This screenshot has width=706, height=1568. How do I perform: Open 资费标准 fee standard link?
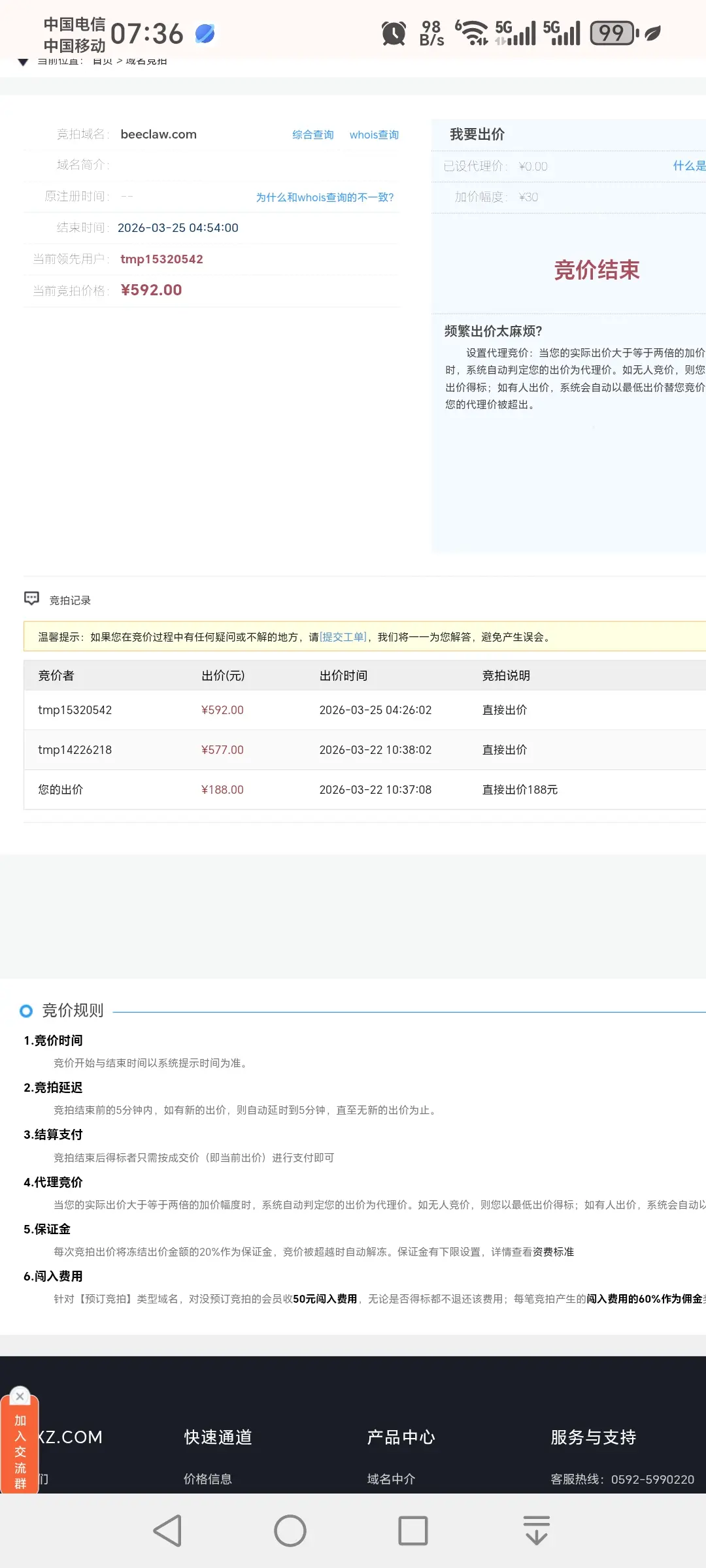pyautogui.click(x=553, y=1252)
